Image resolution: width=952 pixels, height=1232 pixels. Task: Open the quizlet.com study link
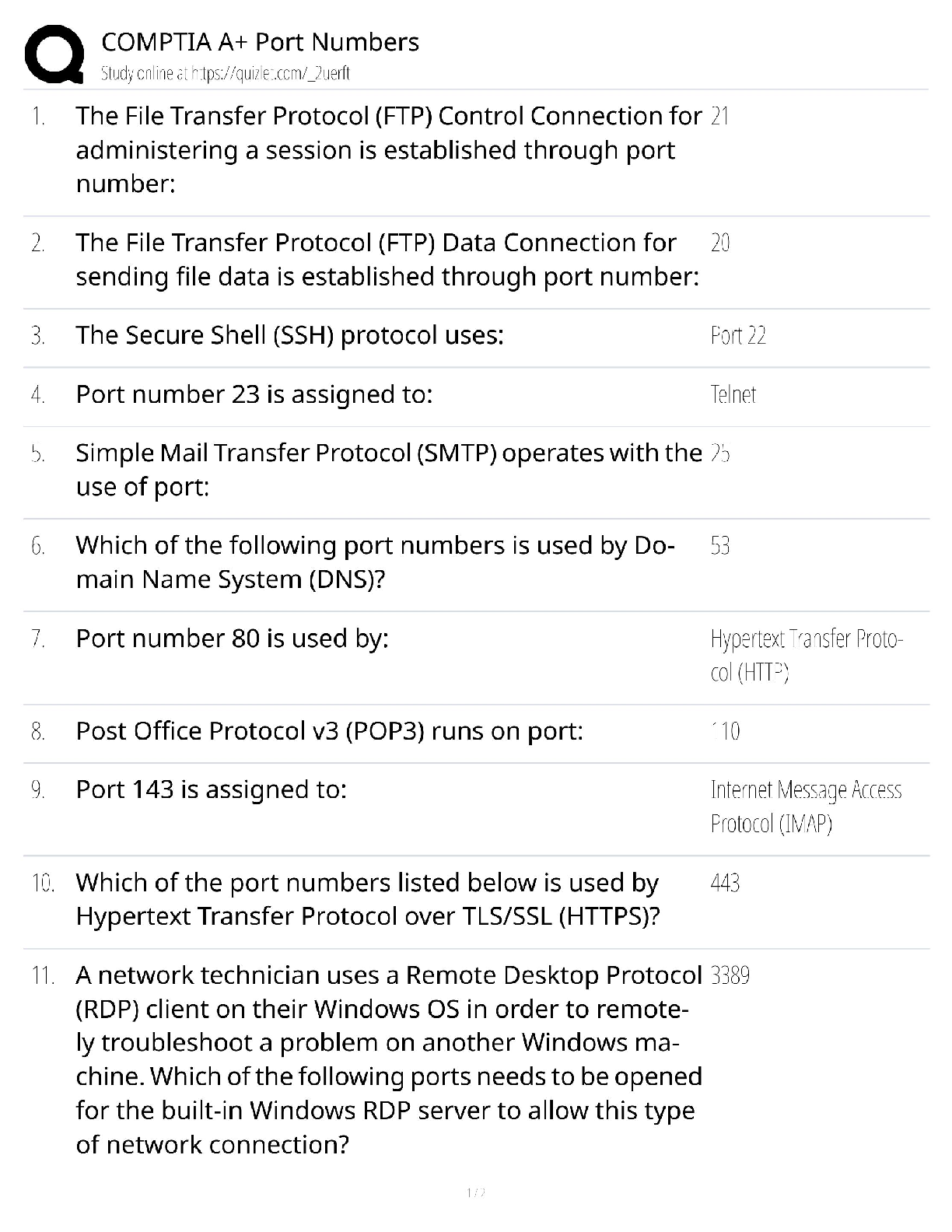[226, 74]
